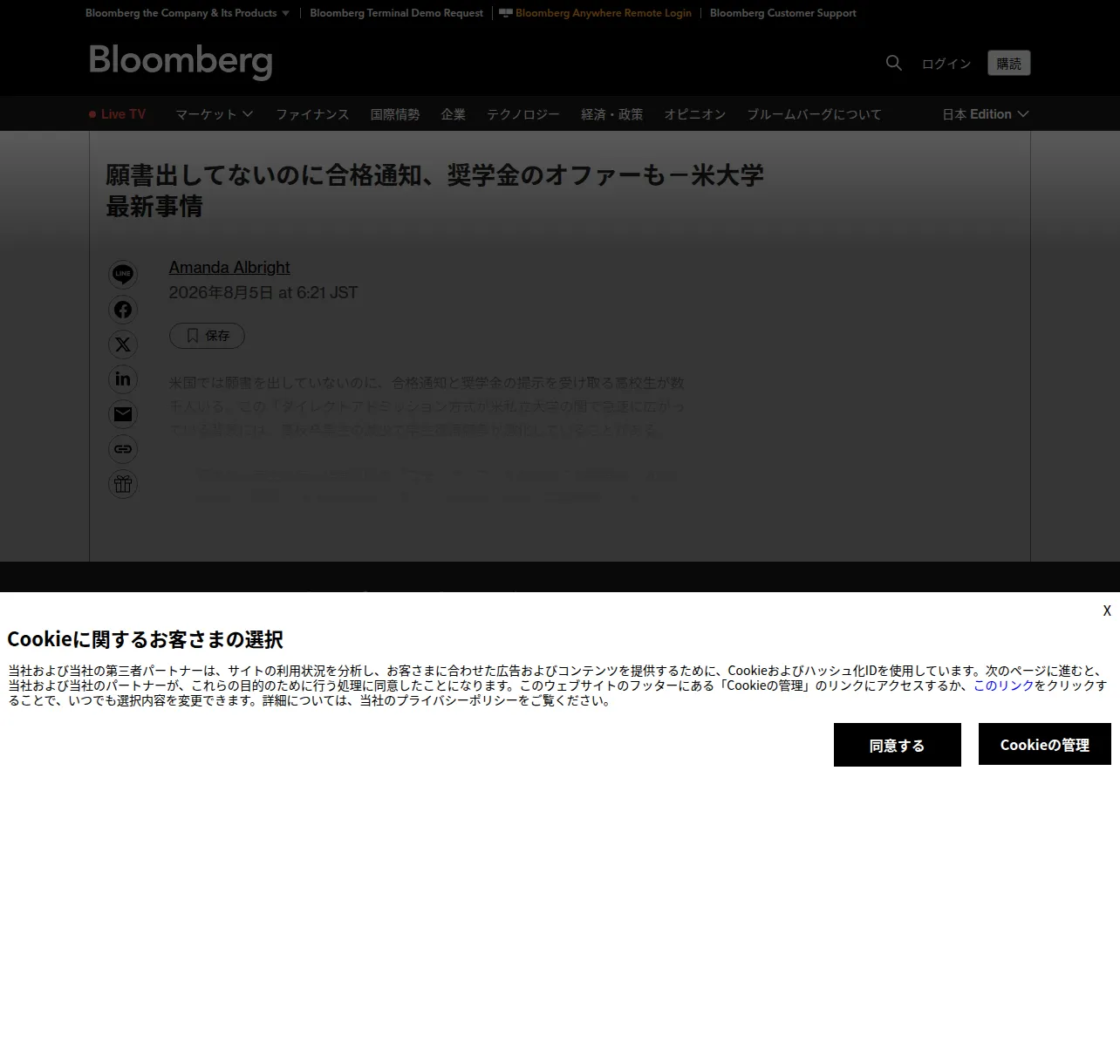Open author Amanda Albright's page

point(229,268)
